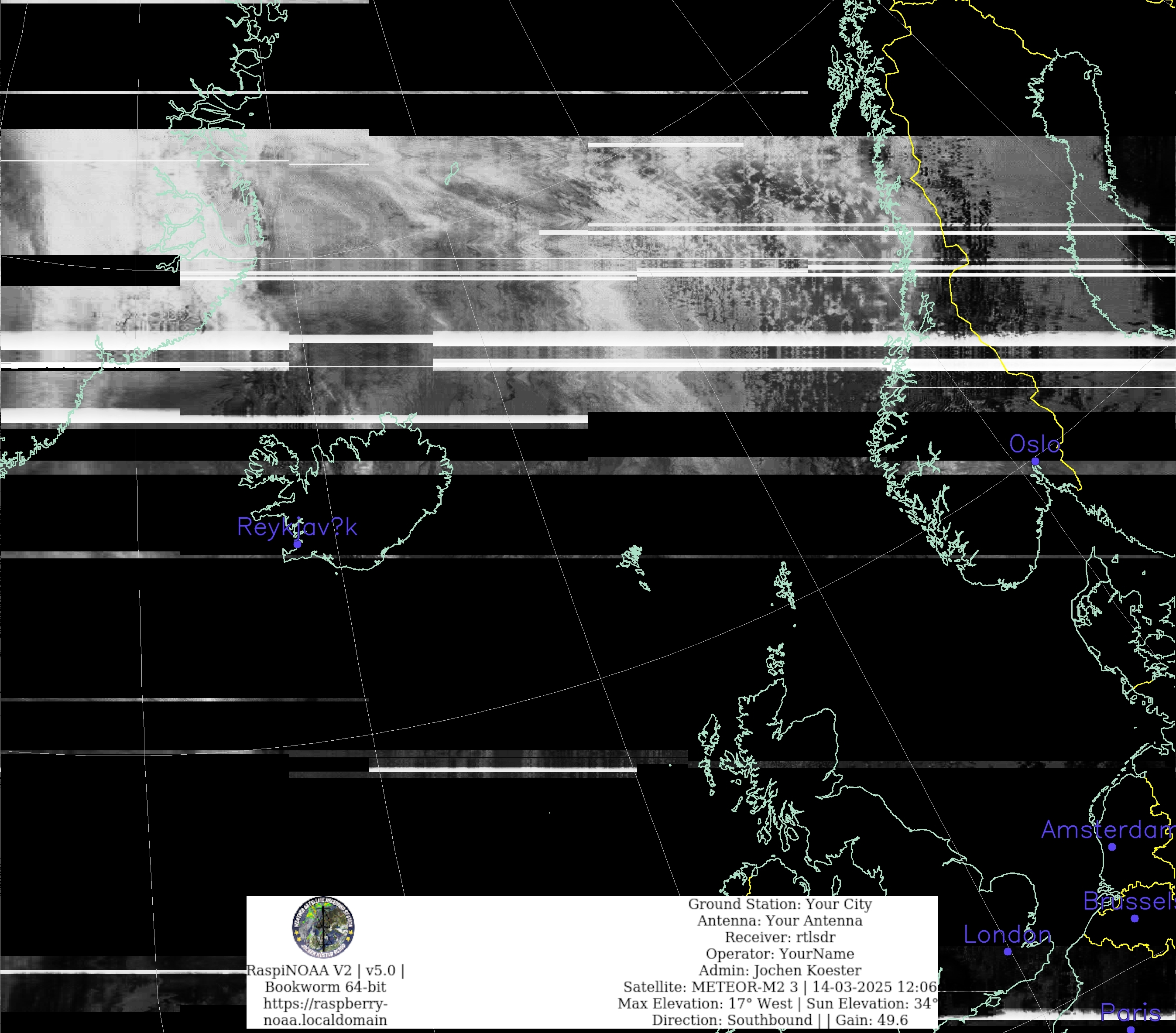Image resolution: width=1176 pixels, height=1033 pixels.
Task: Click the Amsterdam city marker dot
Action: coord(1112,847)
